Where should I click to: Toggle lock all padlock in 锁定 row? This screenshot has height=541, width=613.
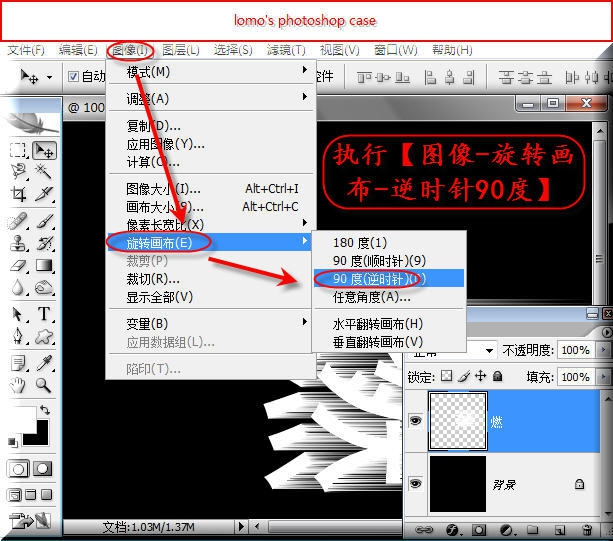pos(497,376)
